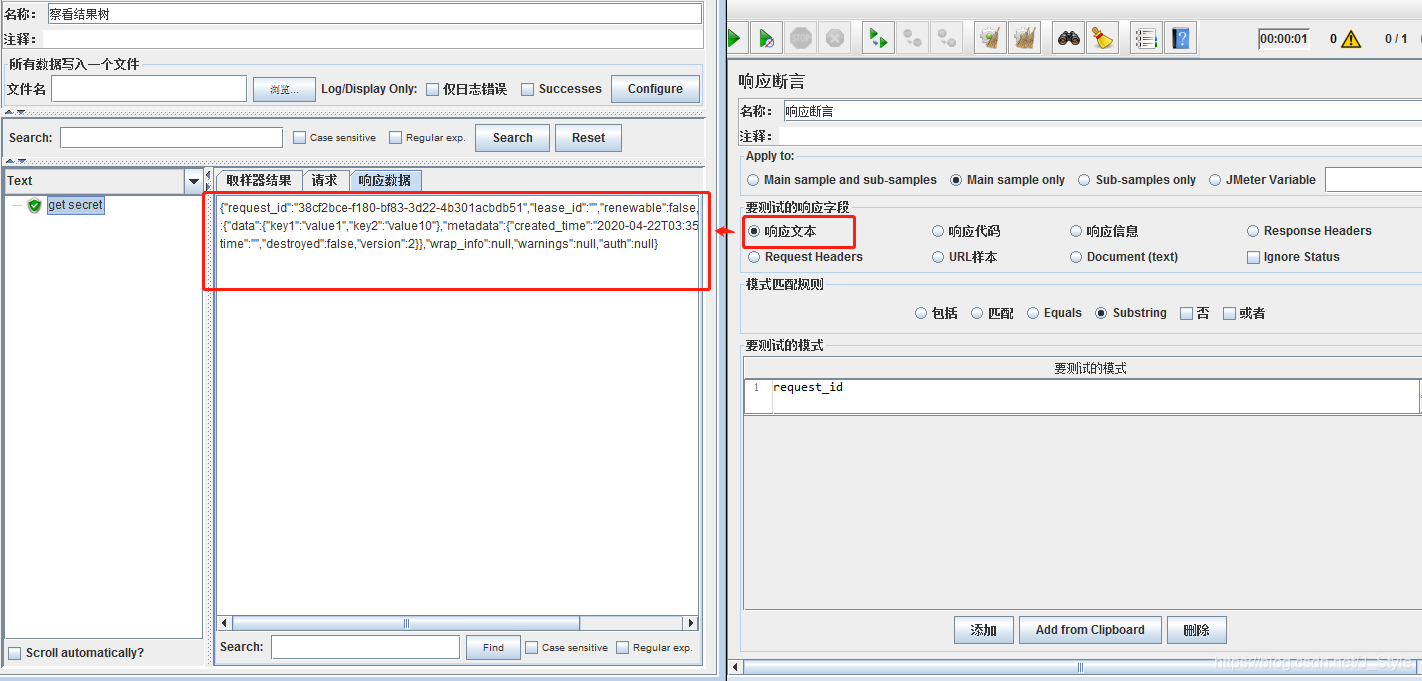Select Request Headers radio button

click(x=755, y=257)
